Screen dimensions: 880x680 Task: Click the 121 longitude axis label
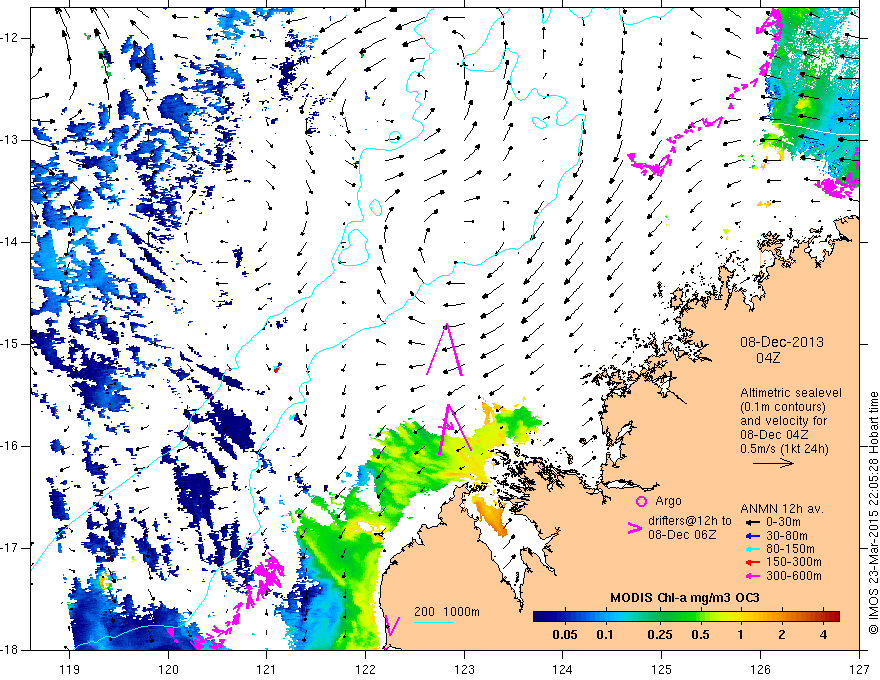click(267, 669)
